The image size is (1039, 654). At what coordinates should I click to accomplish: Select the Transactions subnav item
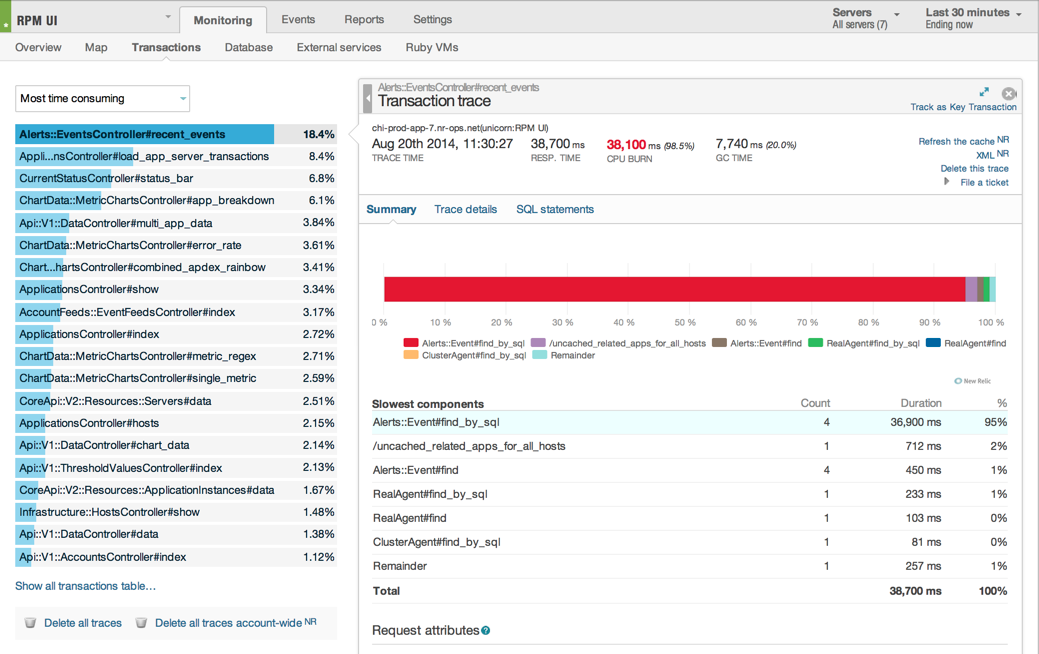click(x=166, y=47)
